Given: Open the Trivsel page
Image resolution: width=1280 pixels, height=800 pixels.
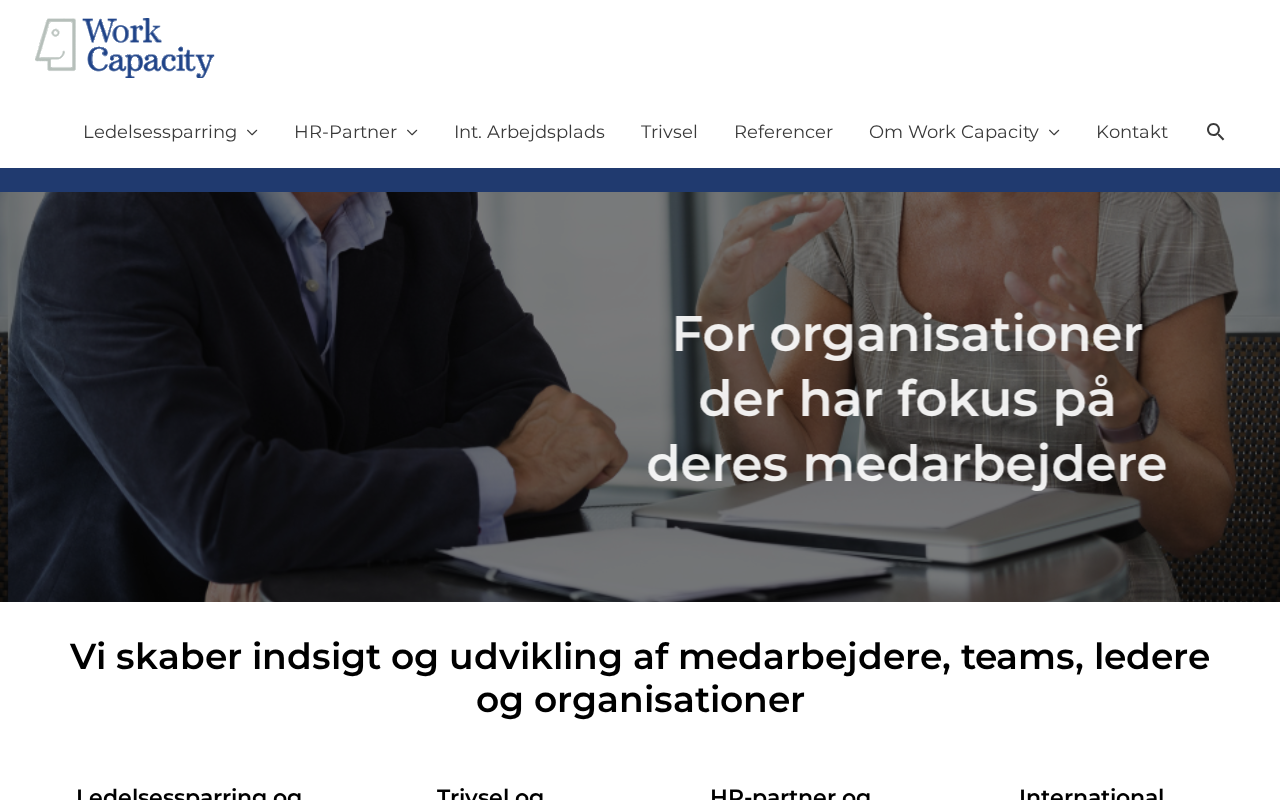Looking at the screenshot, I should point(669,132).
